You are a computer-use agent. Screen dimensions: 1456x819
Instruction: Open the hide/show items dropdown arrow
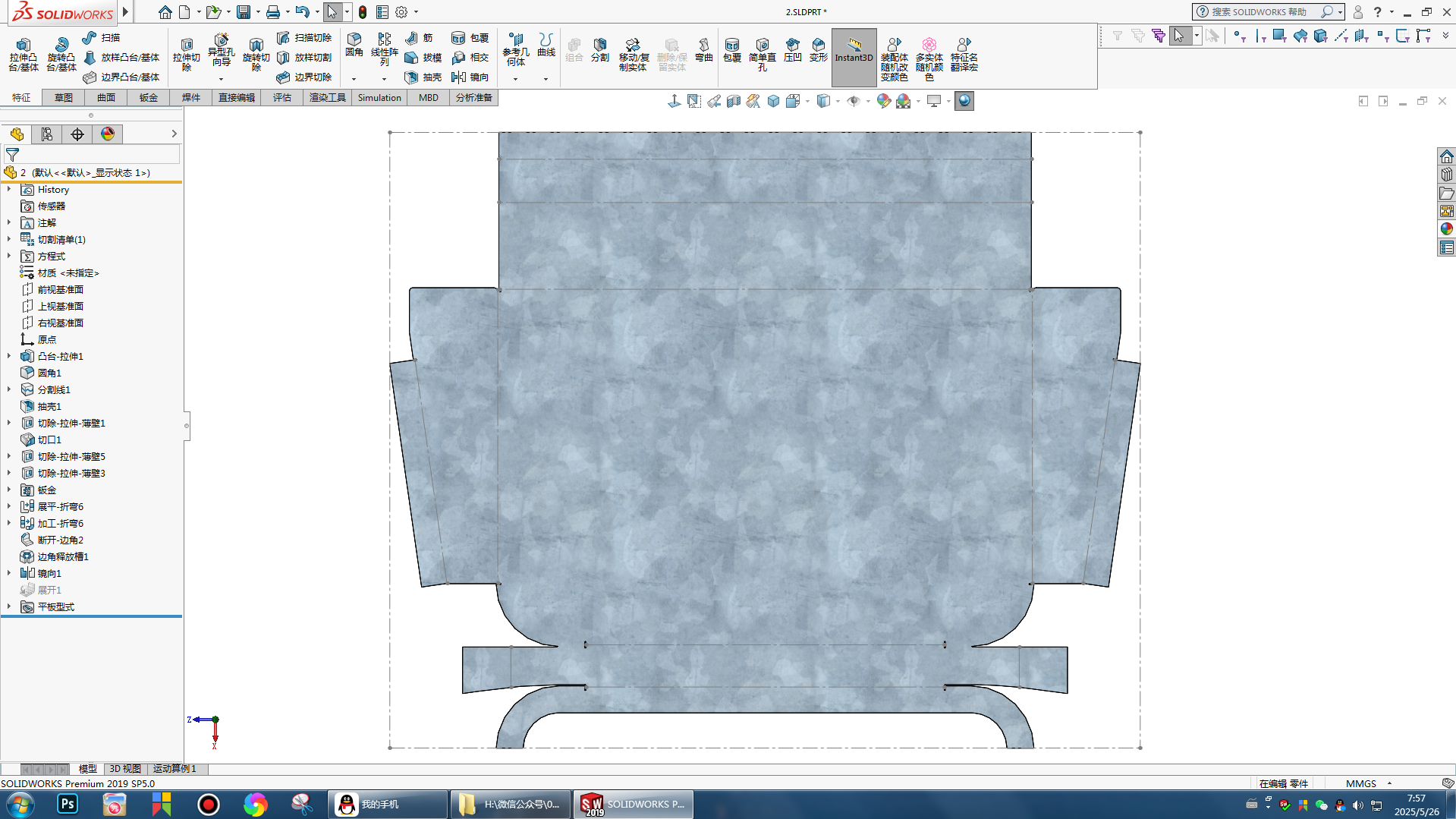coord(868,101)
